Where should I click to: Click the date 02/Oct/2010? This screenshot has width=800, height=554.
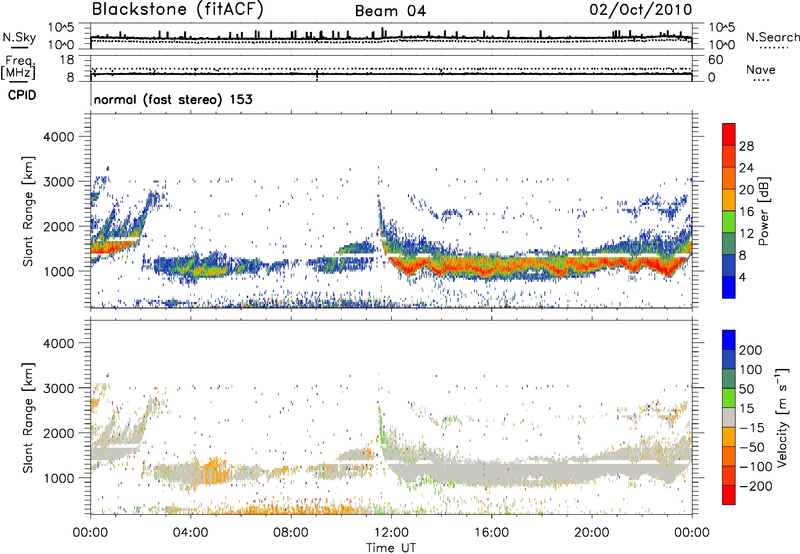(641, 10)
